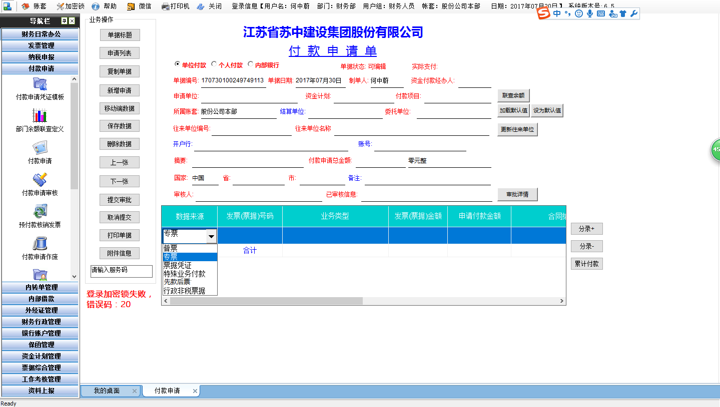This screenshot has height=407, width=720.
Task: Expand the 纳税申报 navigation section
Action: (40, 57)
